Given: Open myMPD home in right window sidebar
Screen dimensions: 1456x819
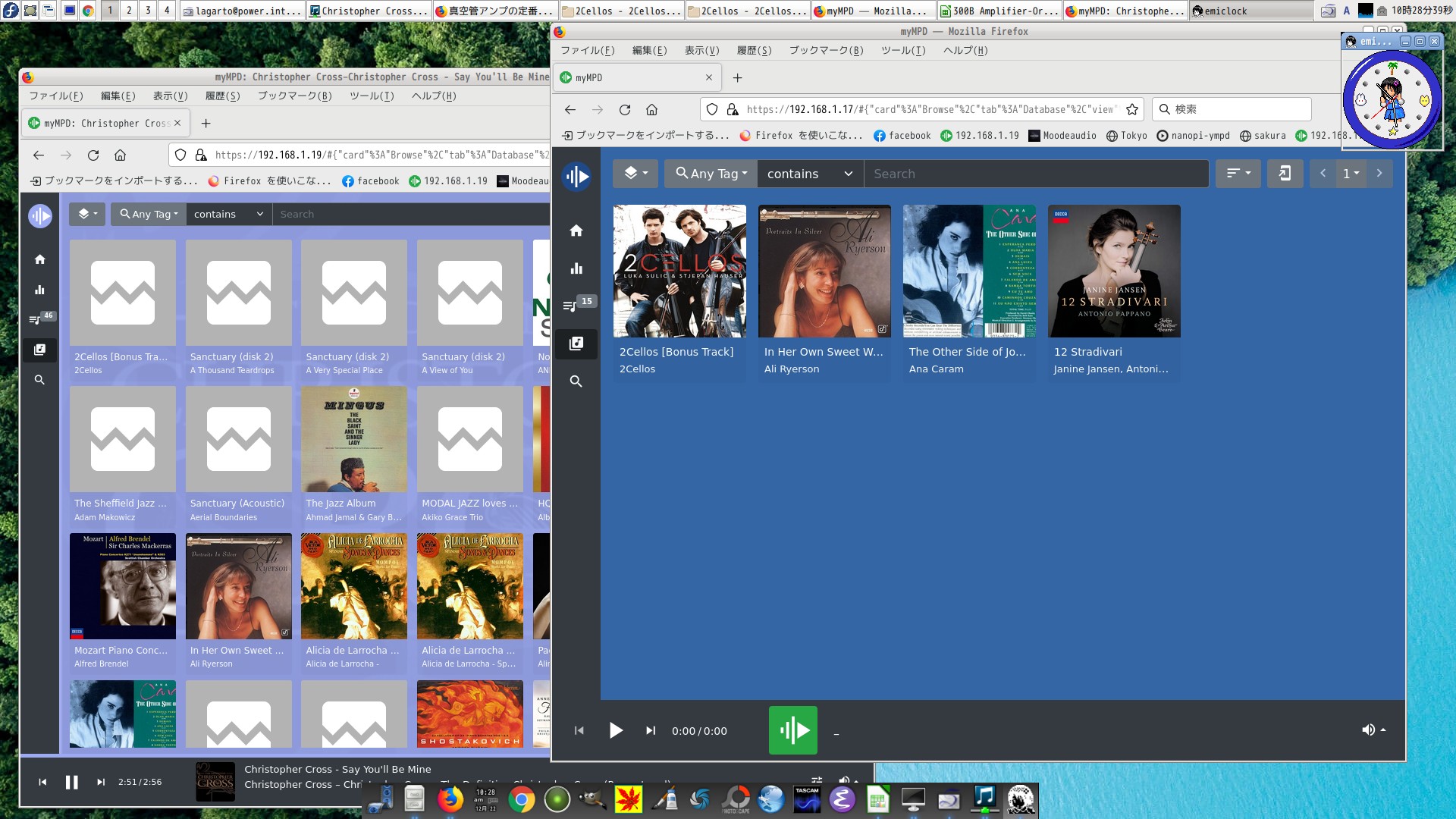Looking at the screenshot, I should tap(576, 231).
